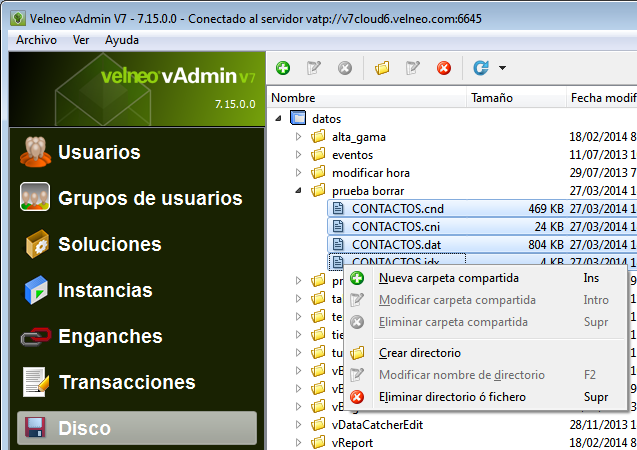
Task: Click the datos drive icon
Action: (x=298, y=118)
